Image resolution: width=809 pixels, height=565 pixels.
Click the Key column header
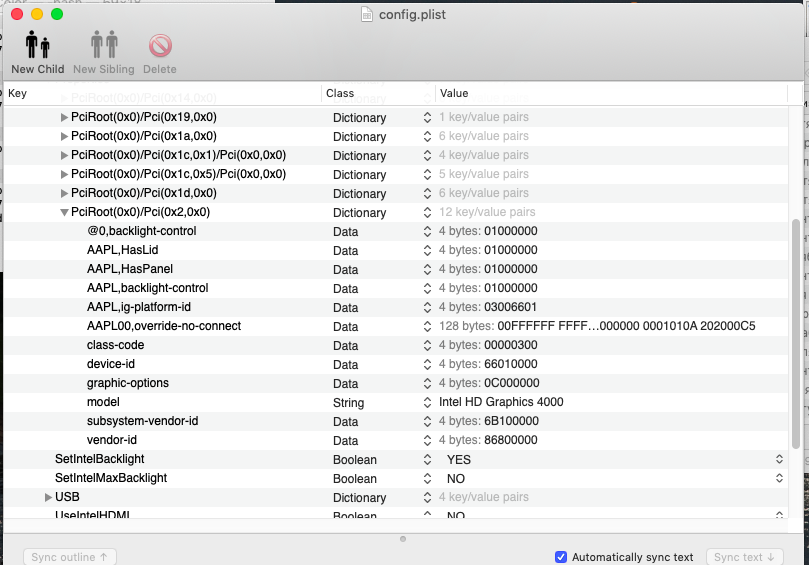coord(163,93)
